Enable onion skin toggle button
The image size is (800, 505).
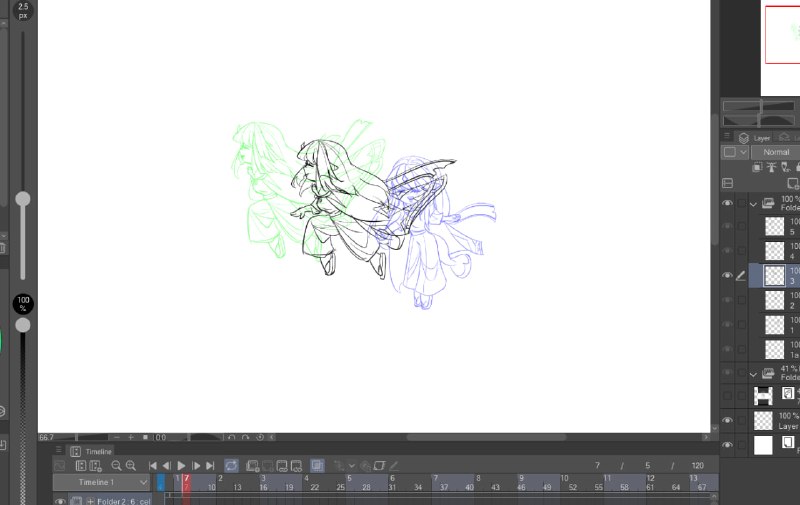[x=317, y=465]
